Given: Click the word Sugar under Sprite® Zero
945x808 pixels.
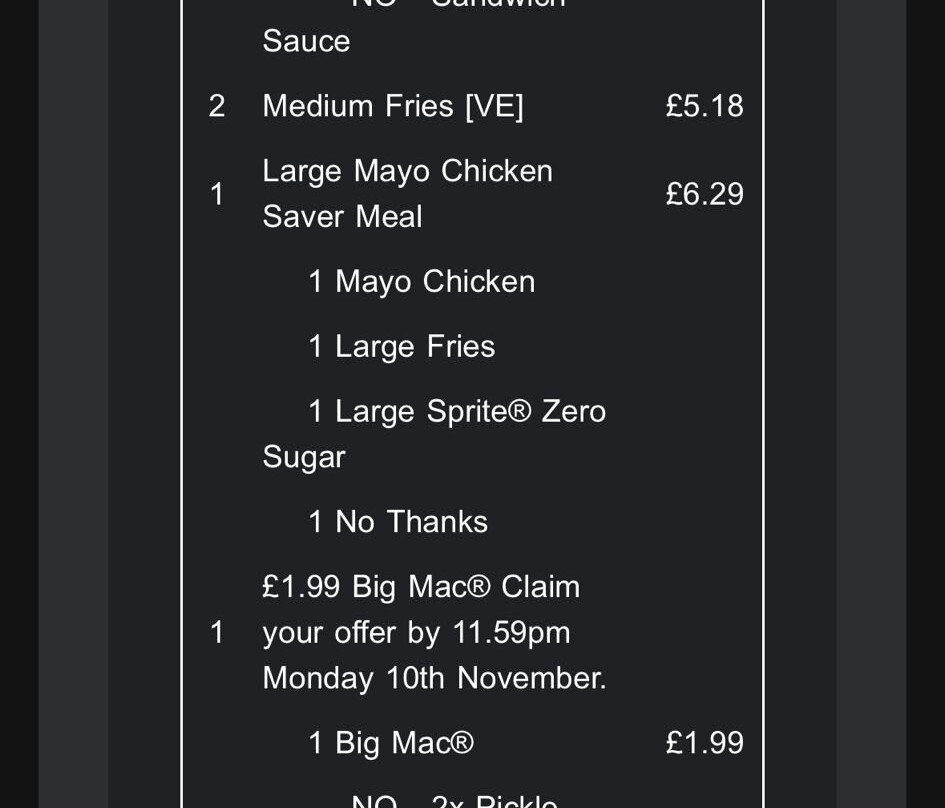Looking at the screenshot, I should click(x=304, y=457).
